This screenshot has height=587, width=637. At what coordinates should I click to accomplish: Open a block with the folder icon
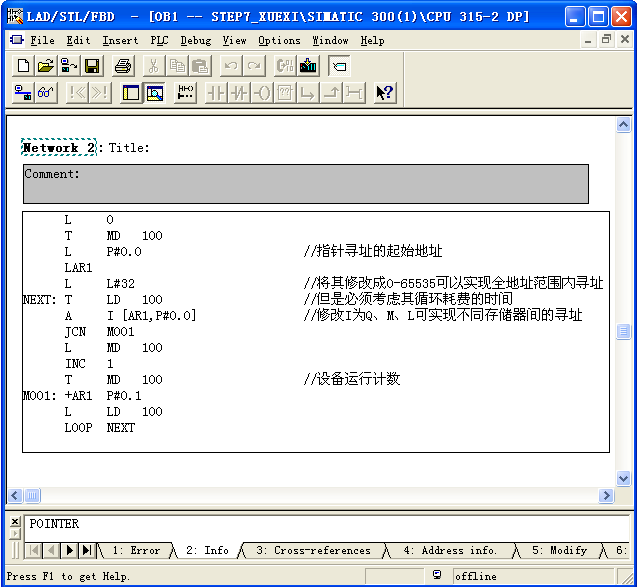[x=46, y=66]
